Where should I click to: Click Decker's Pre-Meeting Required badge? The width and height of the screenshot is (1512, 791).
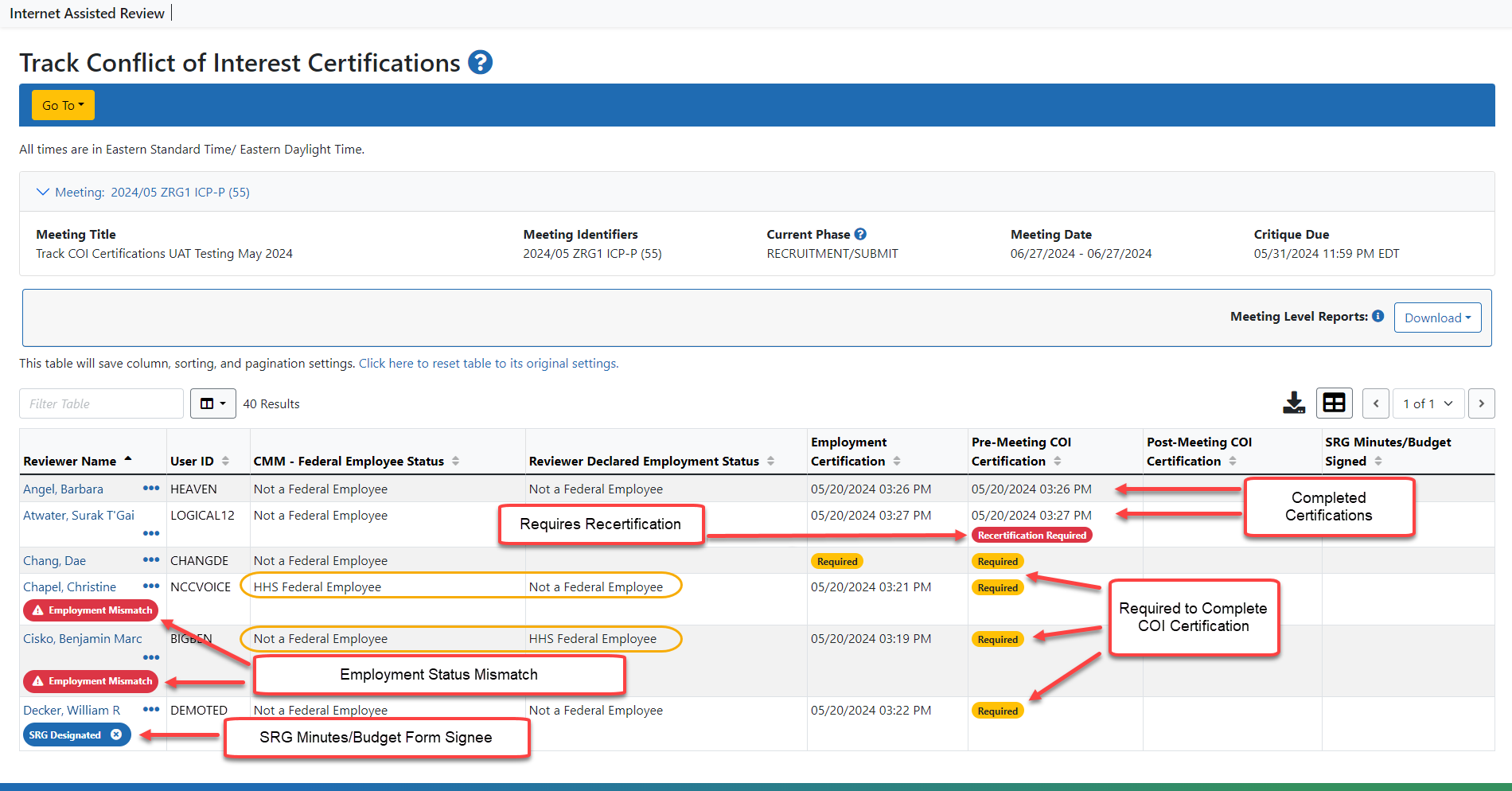[x=998, y=711]
